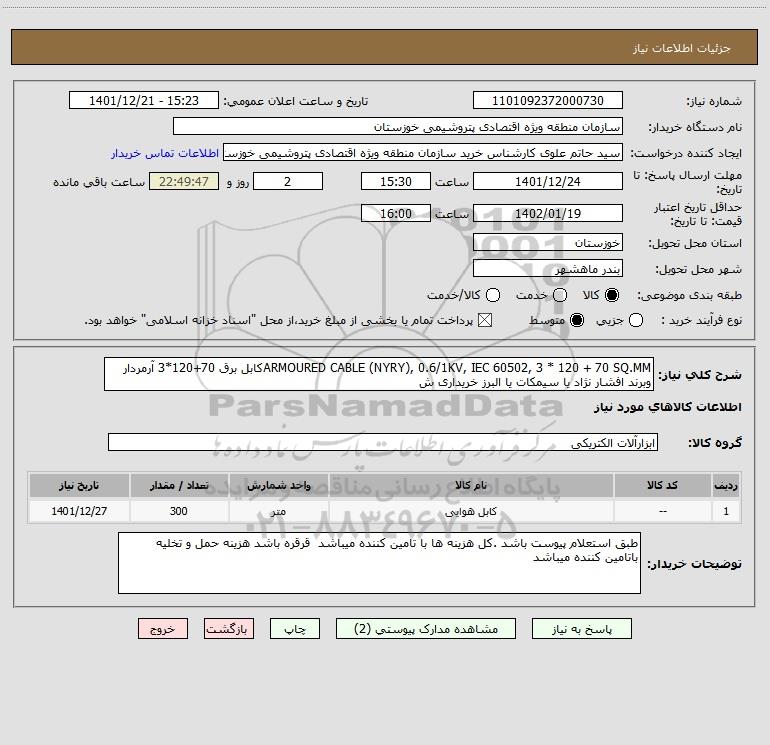770x745 pixels.
Task: Click the کابل هوایی item cell
Action: tap(471, 511)
